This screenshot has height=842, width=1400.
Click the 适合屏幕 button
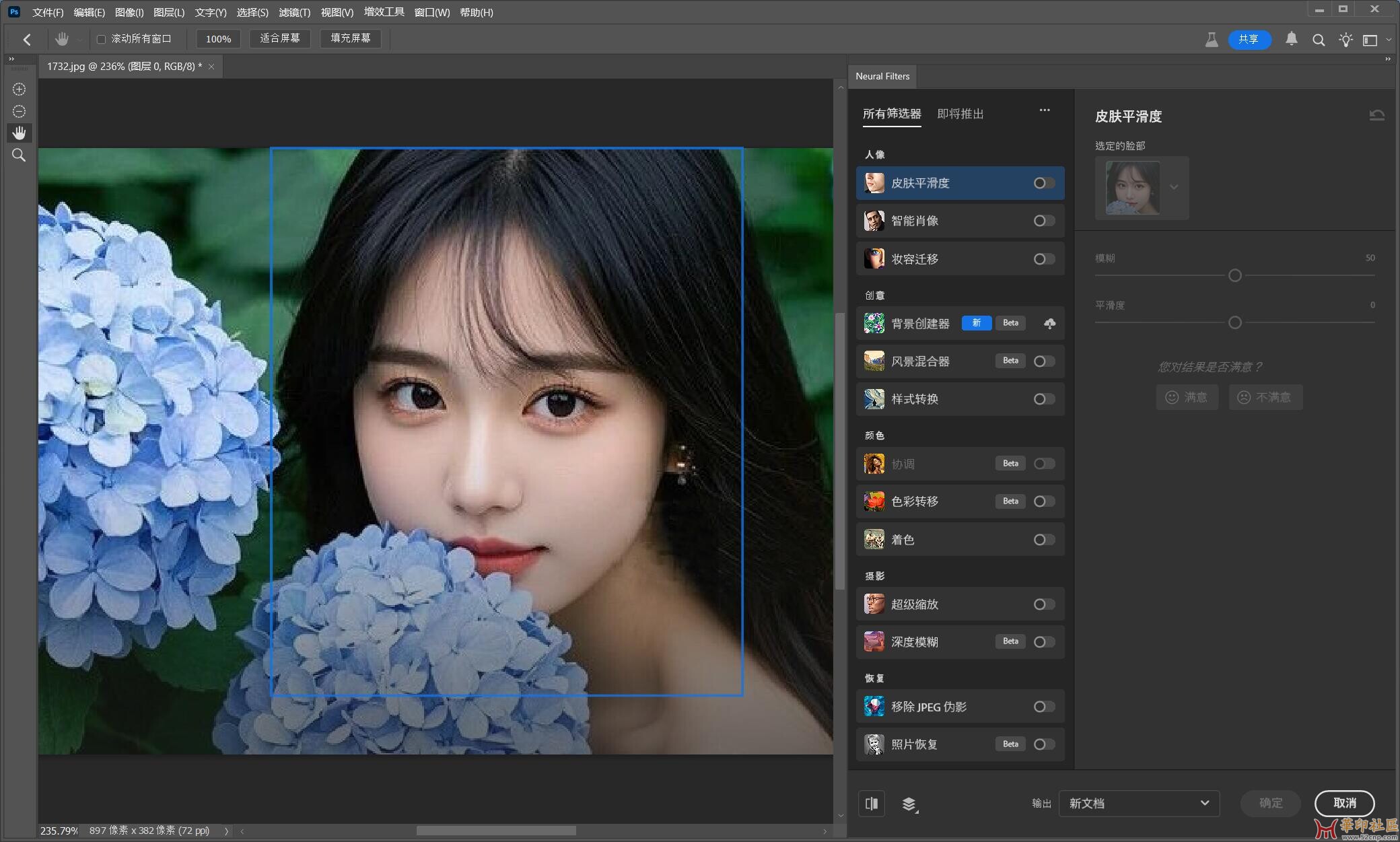[280, 38]
